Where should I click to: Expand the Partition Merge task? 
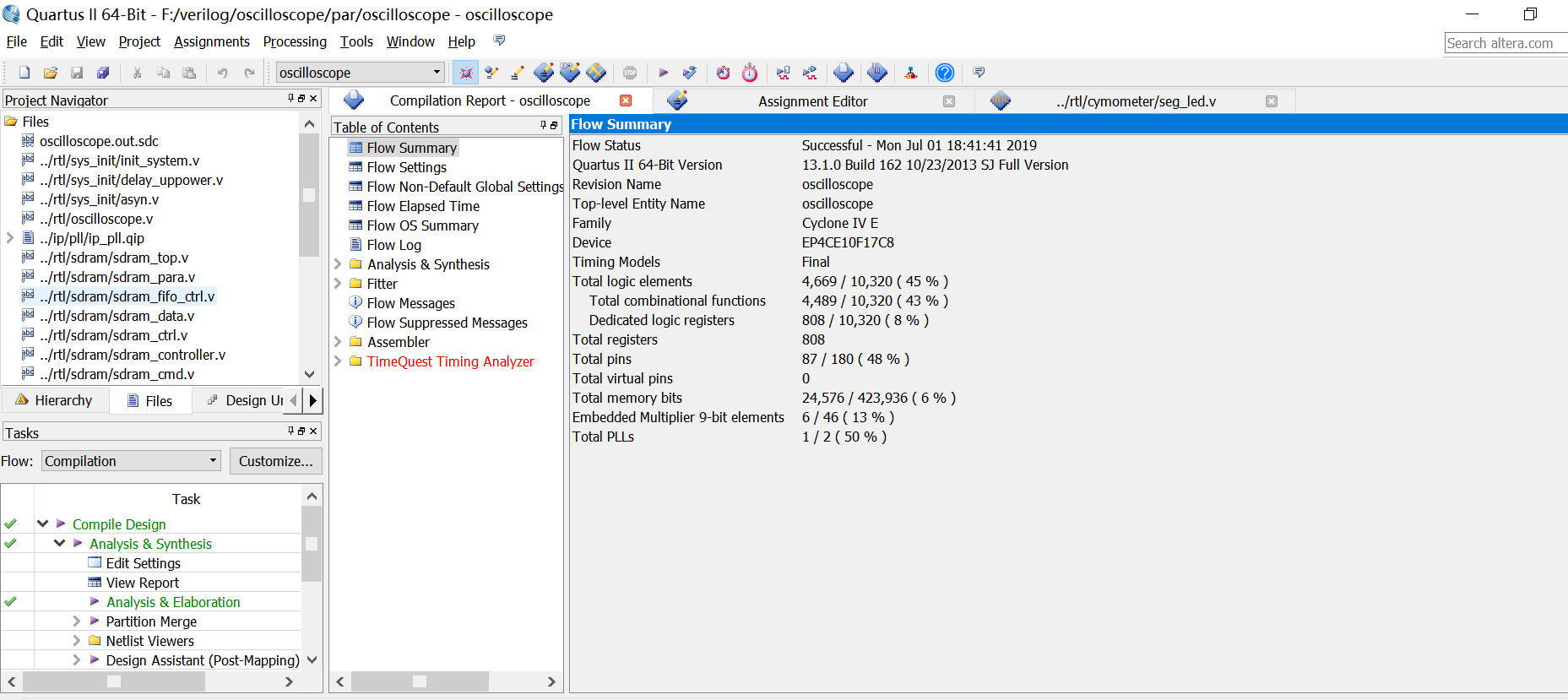pos(77,621)
